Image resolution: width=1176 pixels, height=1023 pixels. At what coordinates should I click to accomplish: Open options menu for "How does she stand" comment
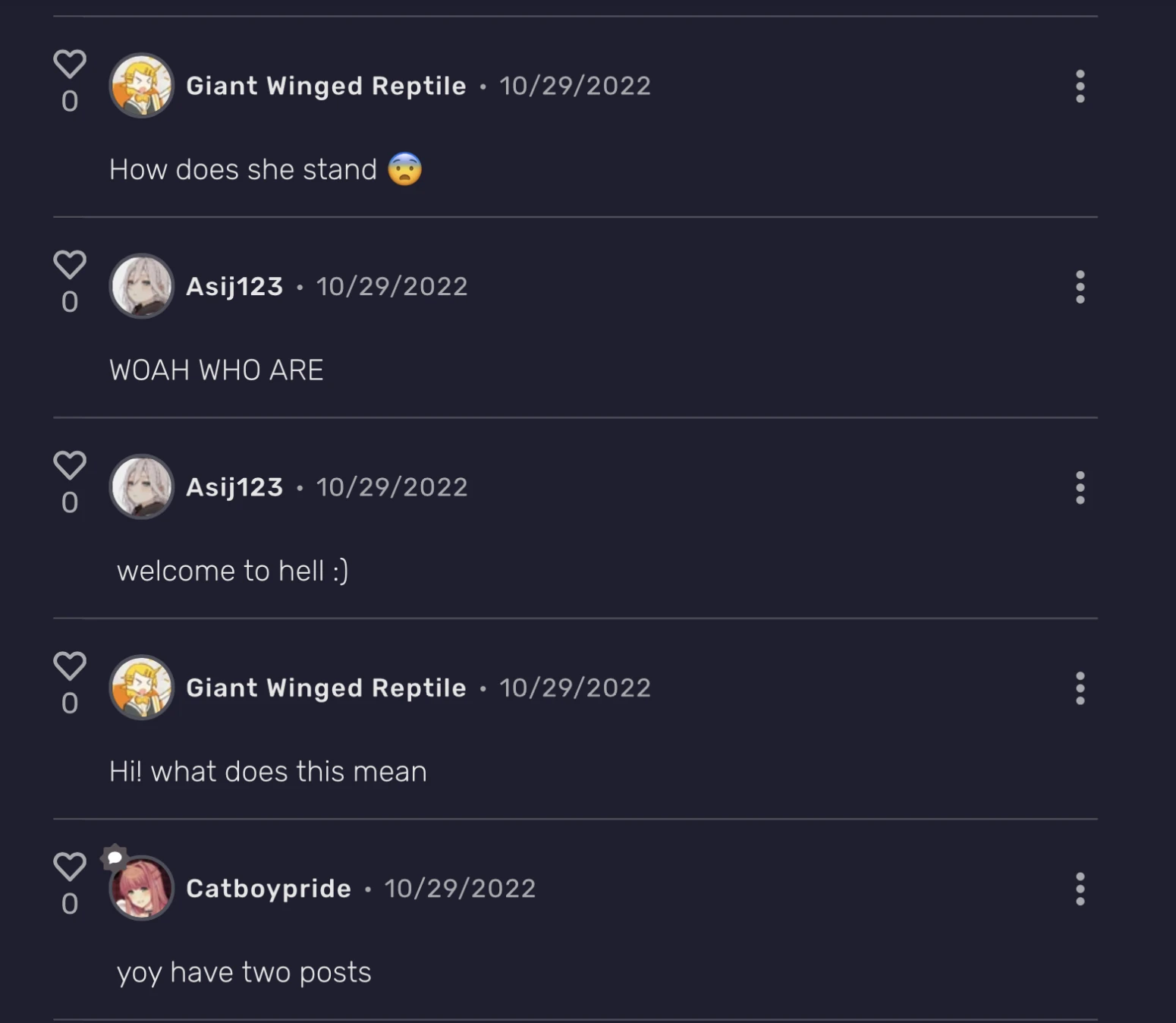tap(1080, 87)
